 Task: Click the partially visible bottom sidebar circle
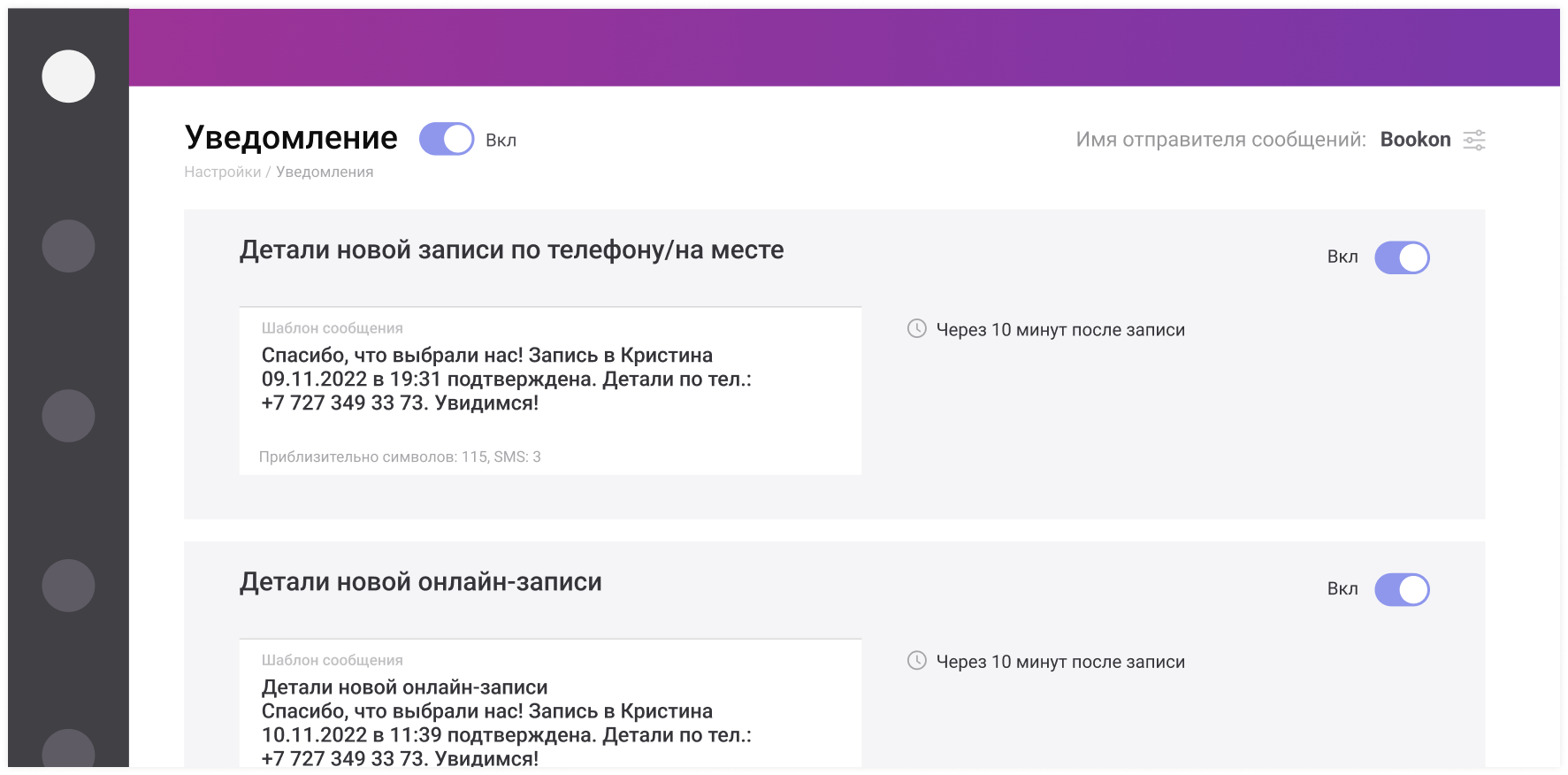click(68, 748)
